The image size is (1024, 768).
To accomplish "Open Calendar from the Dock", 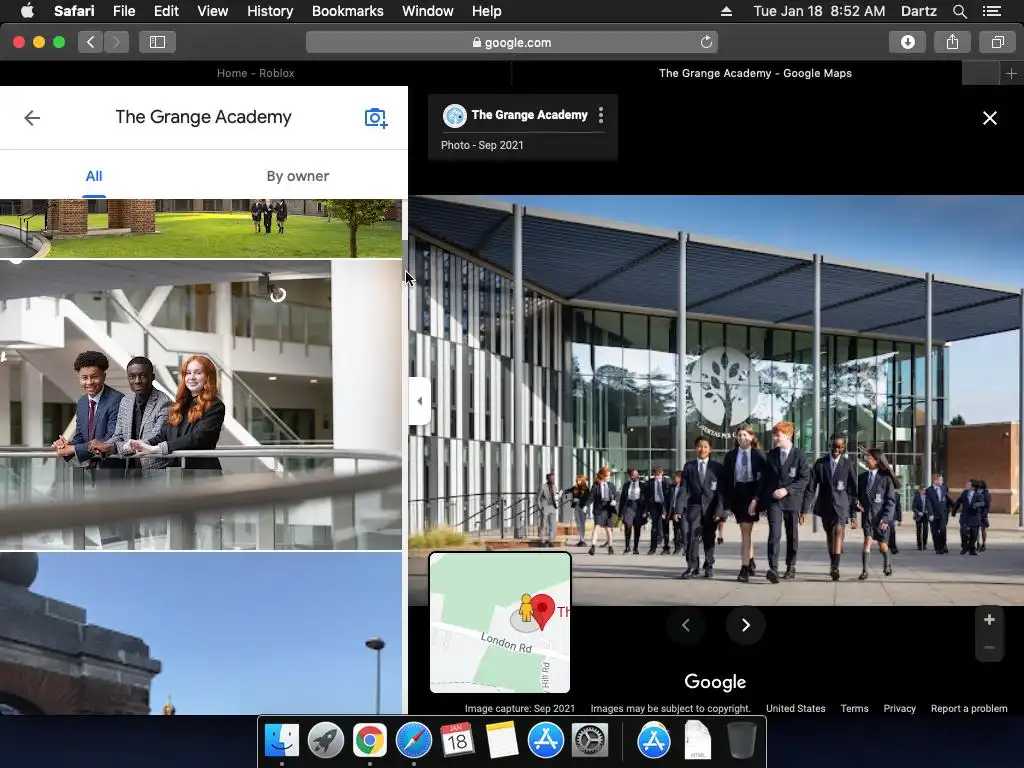I will 457,740.
